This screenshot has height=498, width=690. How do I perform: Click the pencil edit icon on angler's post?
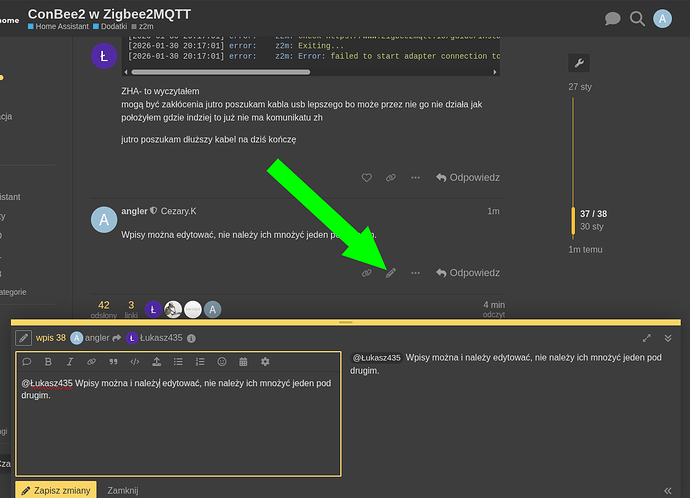[391, 273]
